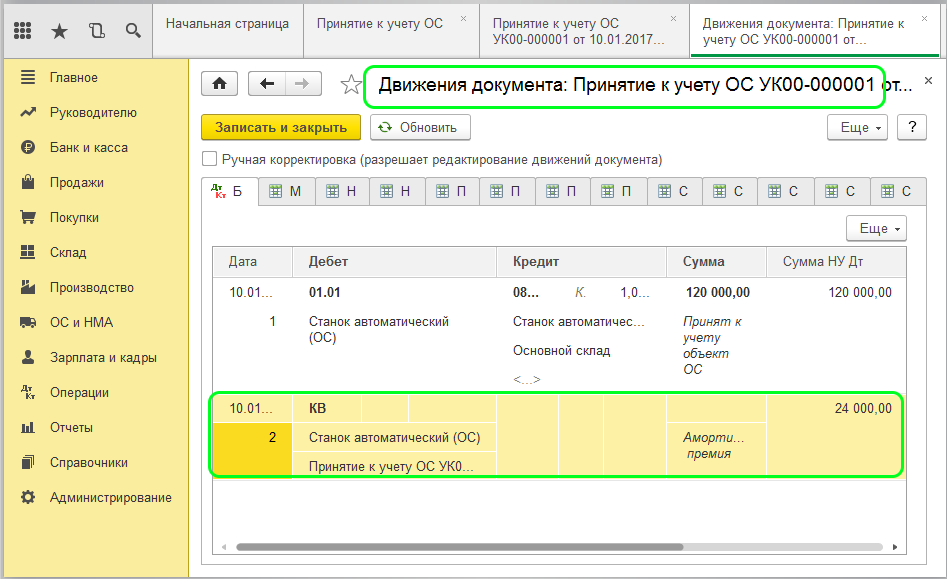The image size is (947, 579).
Task: Open Зарплата и кадры section
Action: 103,357
